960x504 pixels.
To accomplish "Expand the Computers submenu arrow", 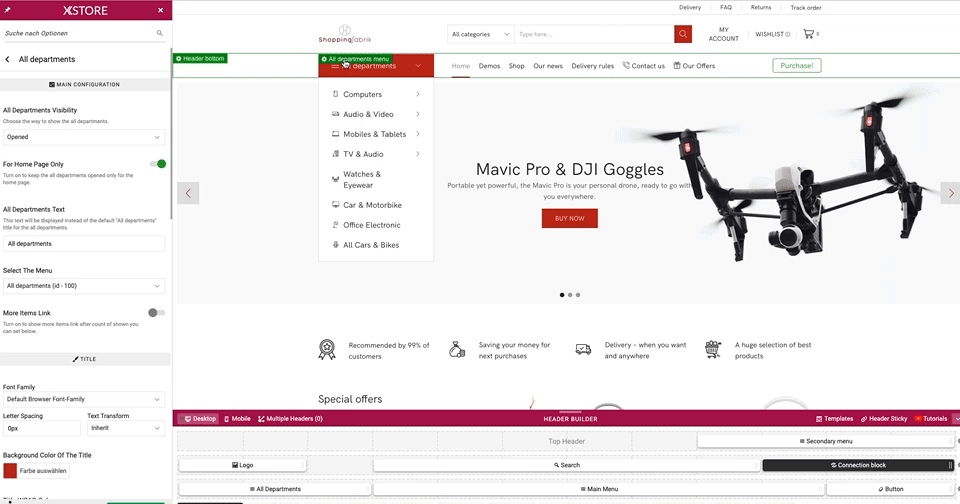I will tap(418, 94).
